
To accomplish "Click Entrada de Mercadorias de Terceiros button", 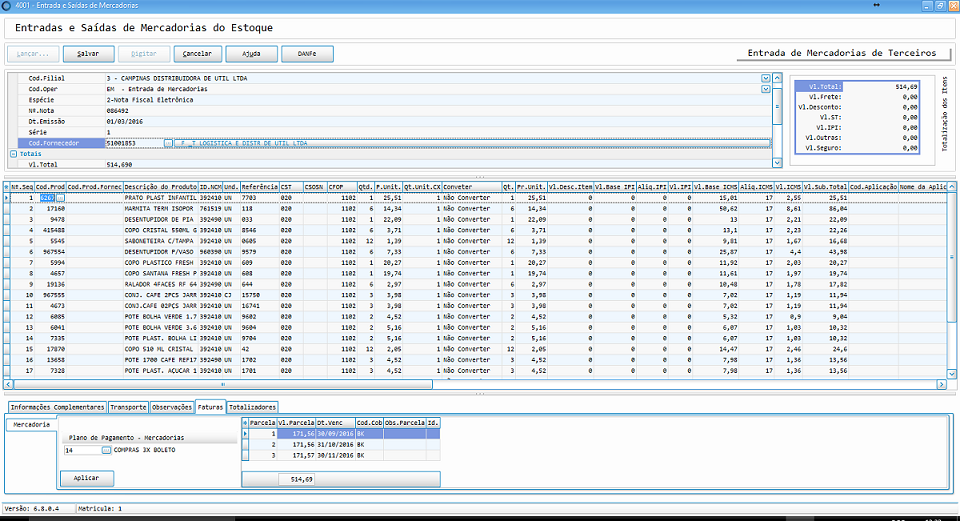I will coord(842,53).
